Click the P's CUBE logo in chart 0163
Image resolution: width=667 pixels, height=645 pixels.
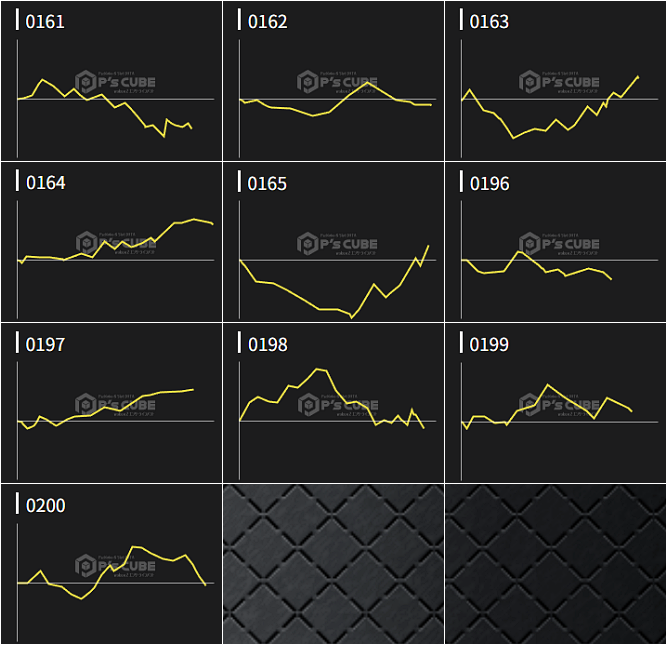(x=559, y=83)
